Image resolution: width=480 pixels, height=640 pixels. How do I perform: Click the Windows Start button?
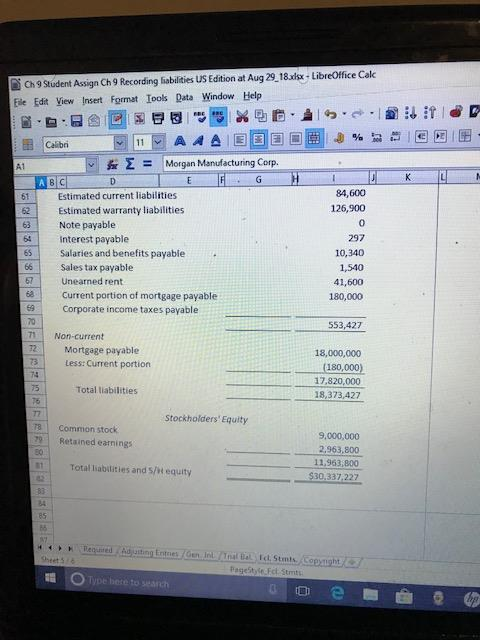(51, 578)
